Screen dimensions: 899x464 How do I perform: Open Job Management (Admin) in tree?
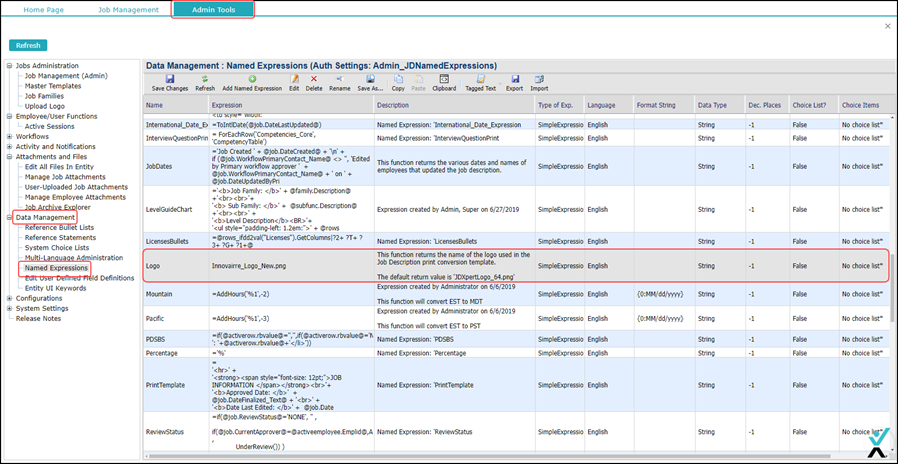pyautogui.click(x=67, y=76)
